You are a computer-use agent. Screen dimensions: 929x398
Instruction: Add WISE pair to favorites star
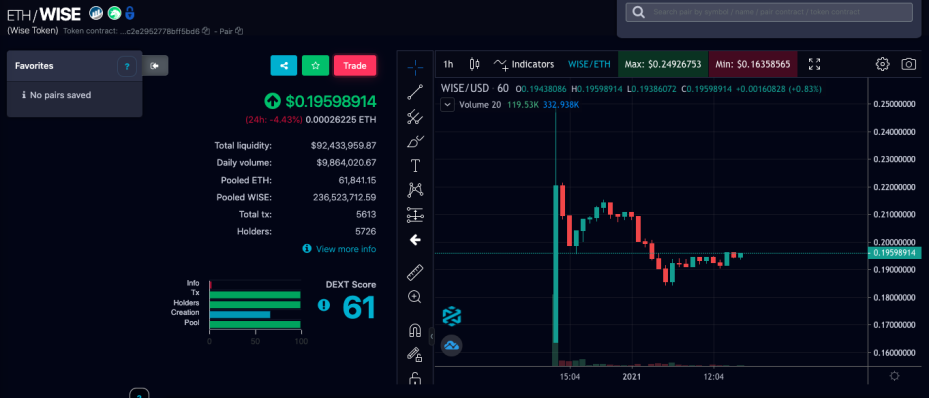pos(316,66)
